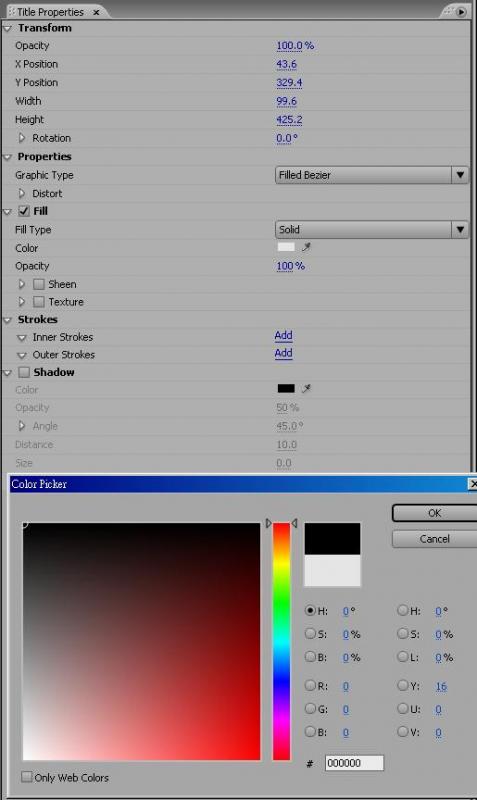Tick the Only Web Colors checkbox
Viewport: 477px width, 800px height.
[x=27, y=777]
